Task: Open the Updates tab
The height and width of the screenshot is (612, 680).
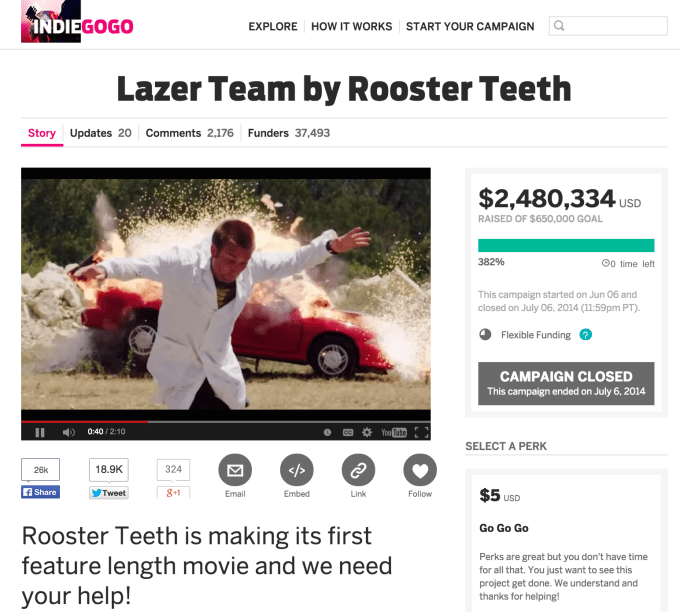Action: pyautogui.click(x=101, y=133)
